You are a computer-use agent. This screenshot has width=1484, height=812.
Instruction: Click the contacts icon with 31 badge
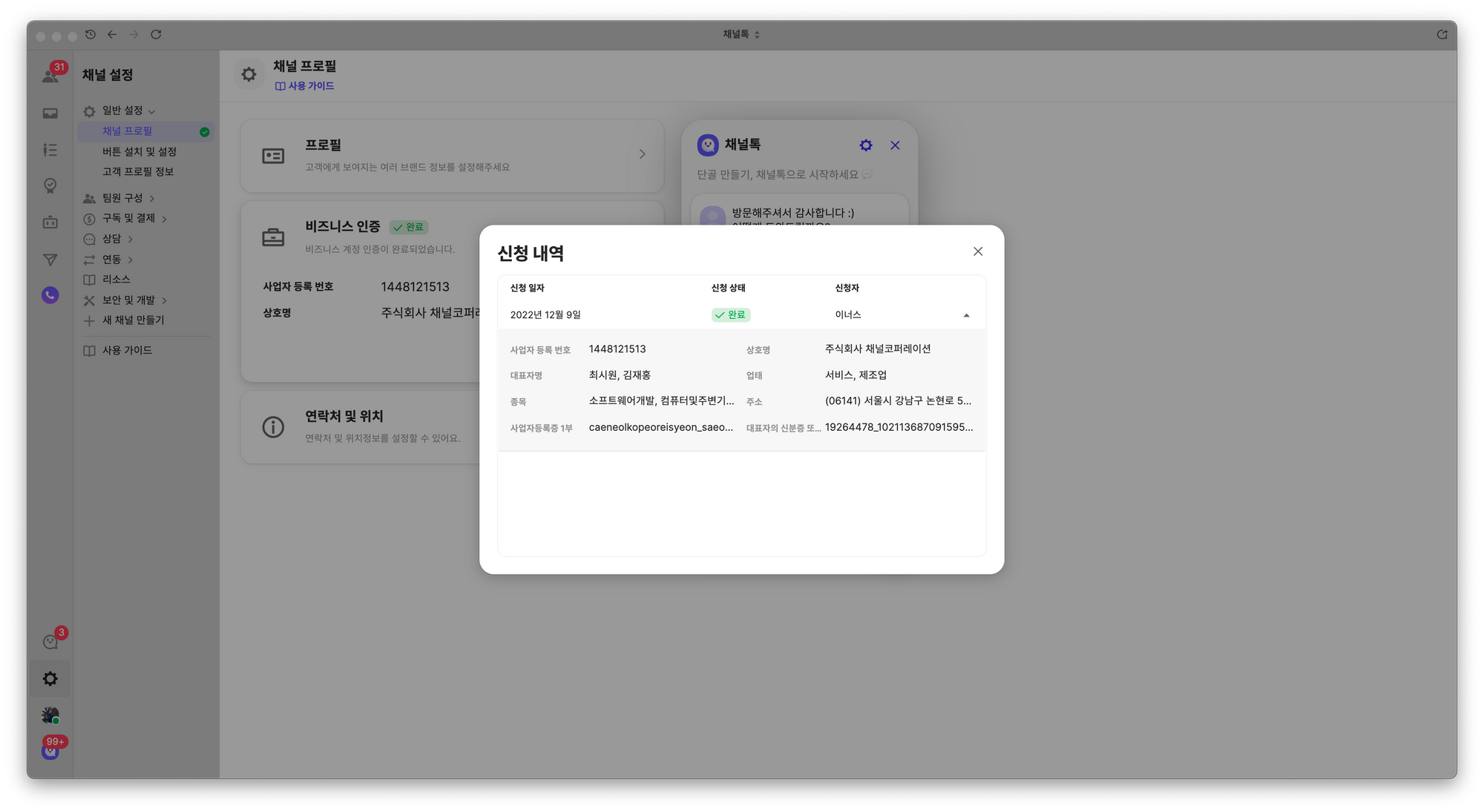50,75
